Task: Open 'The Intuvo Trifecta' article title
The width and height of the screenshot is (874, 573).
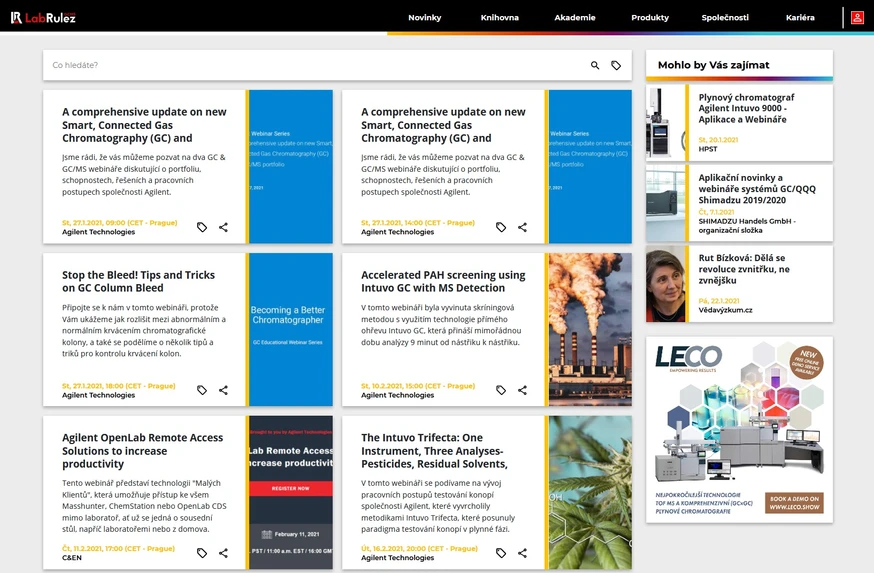Action: (x=434, y=450)
